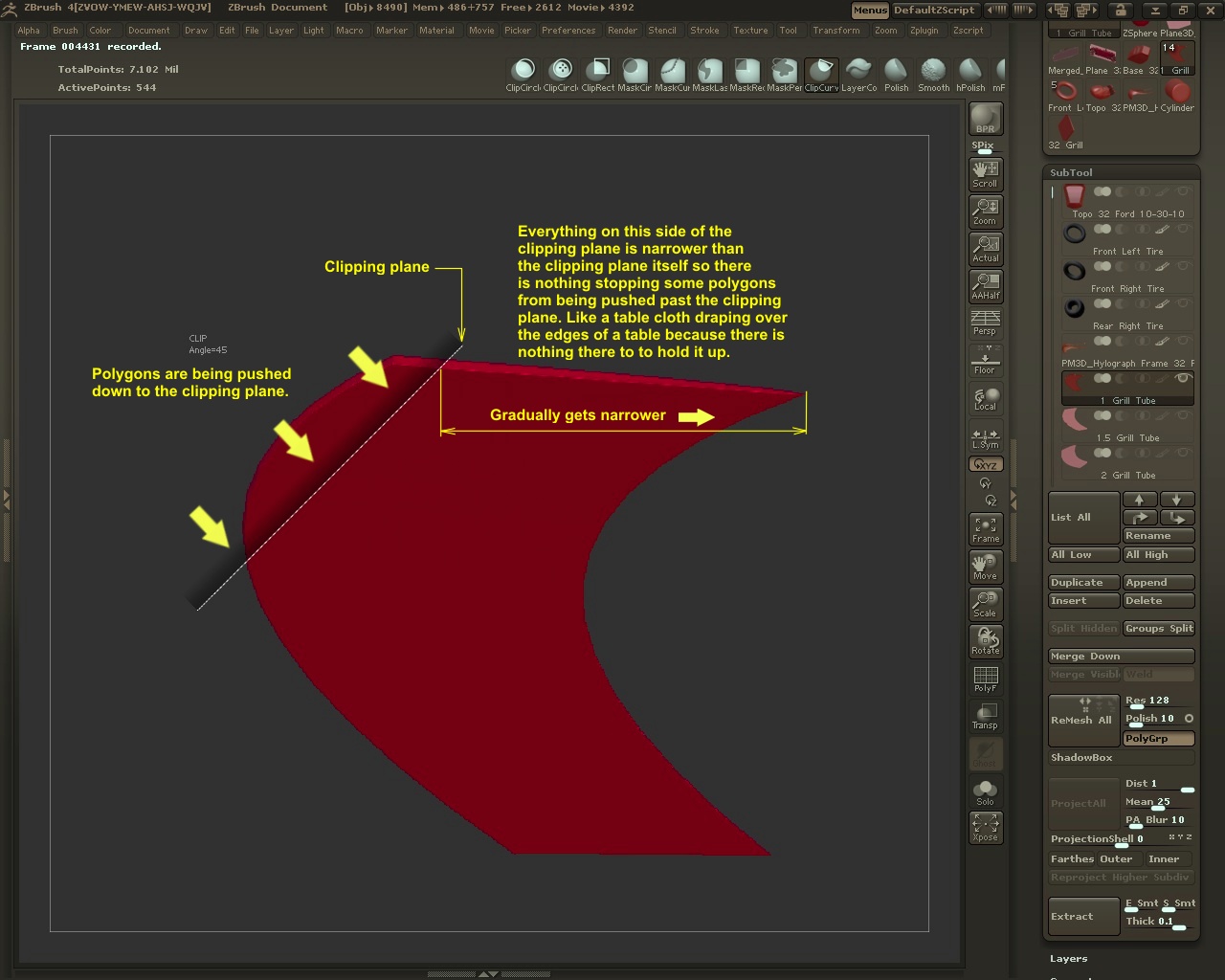Screen dimensions: 1225x980
Task: Enable PolyGrp option under ReMesh
Action: tap(1158, 739)
